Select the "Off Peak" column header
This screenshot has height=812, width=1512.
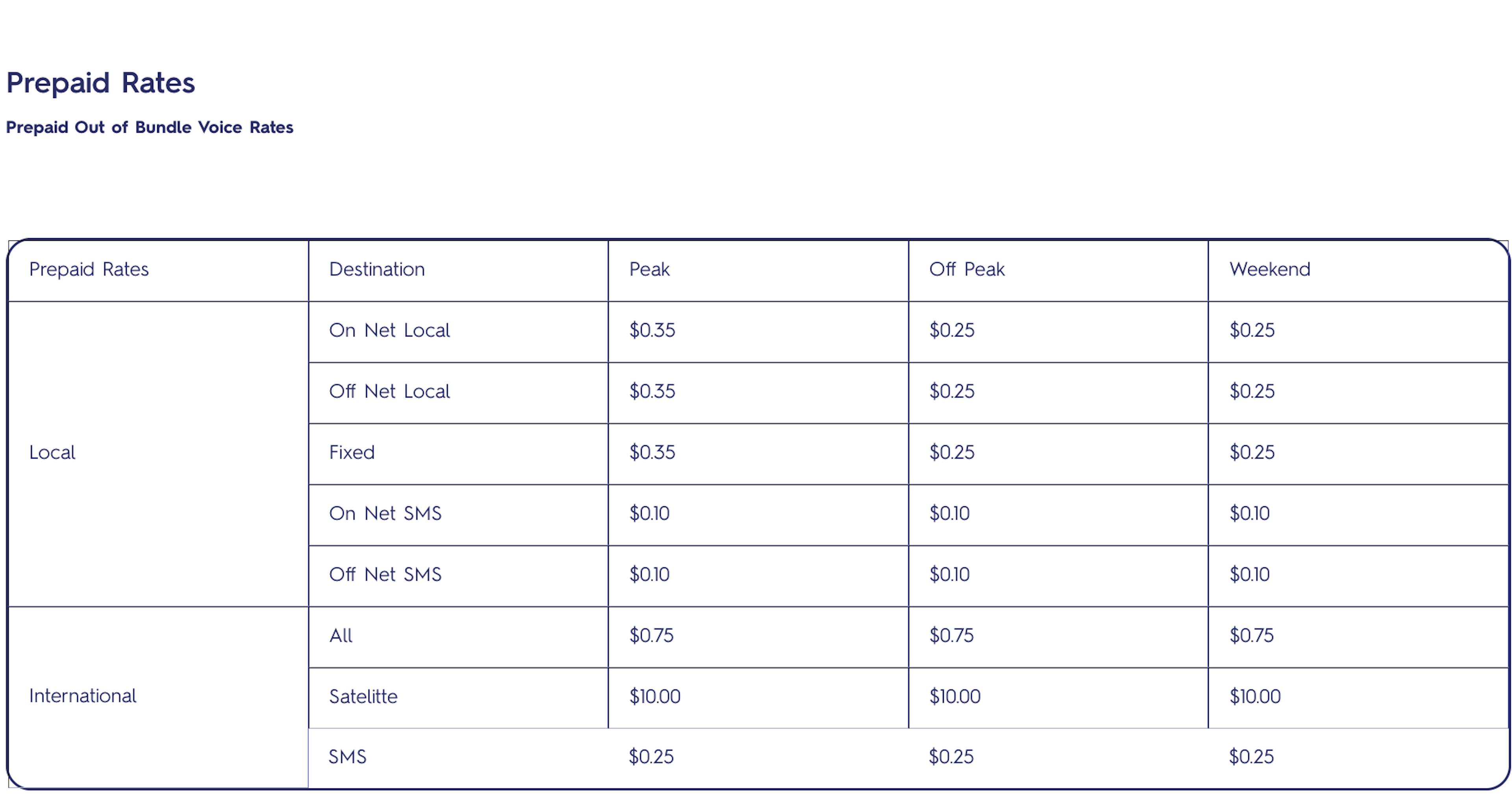[967, 269]
